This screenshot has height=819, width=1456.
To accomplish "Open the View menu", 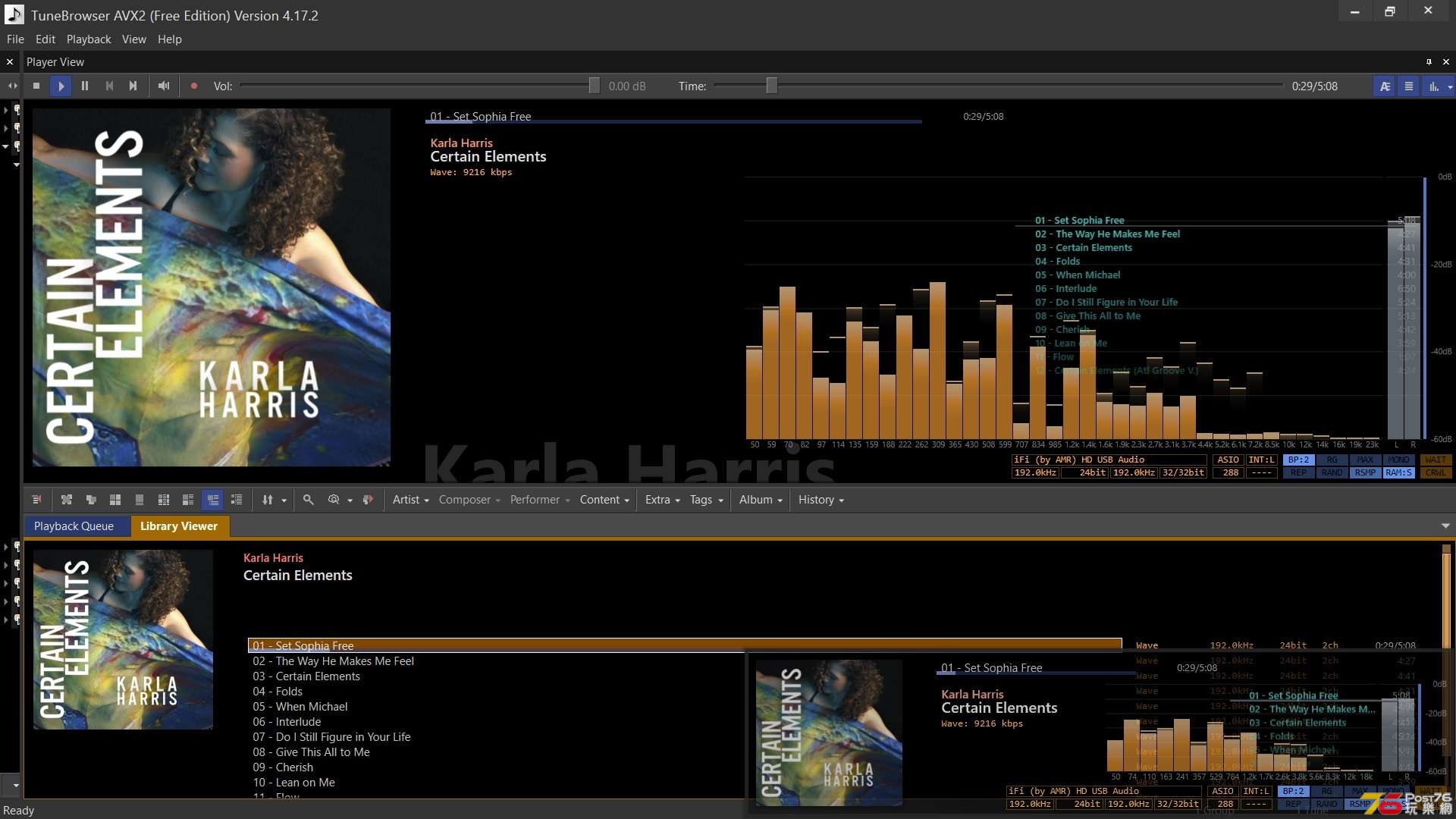I will click(x=134, y=39).
